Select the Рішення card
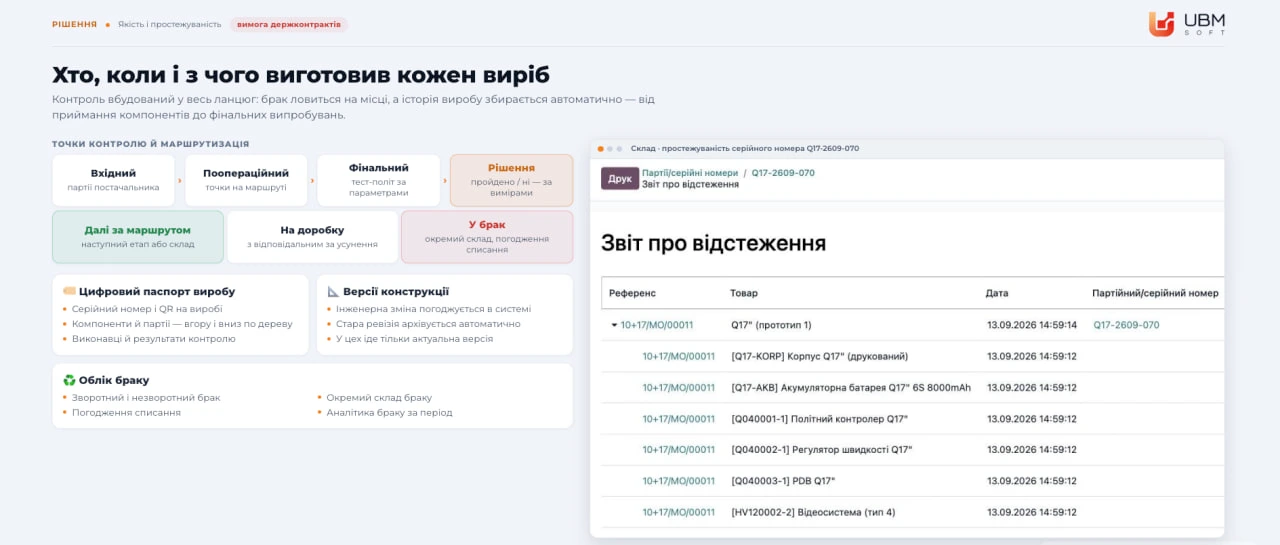 511,180
